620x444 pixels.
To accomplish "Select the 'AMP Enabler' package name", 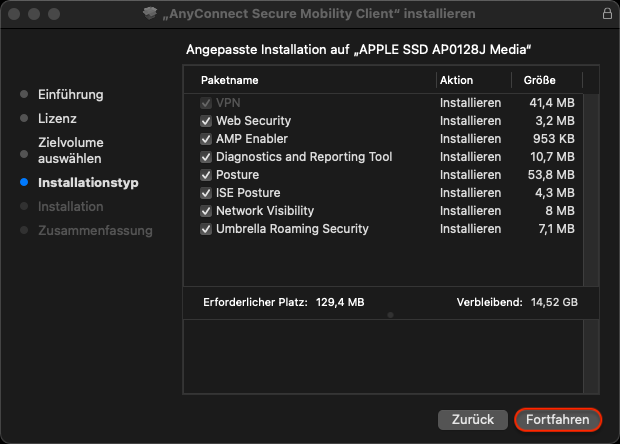I will (x=252, y=139).
